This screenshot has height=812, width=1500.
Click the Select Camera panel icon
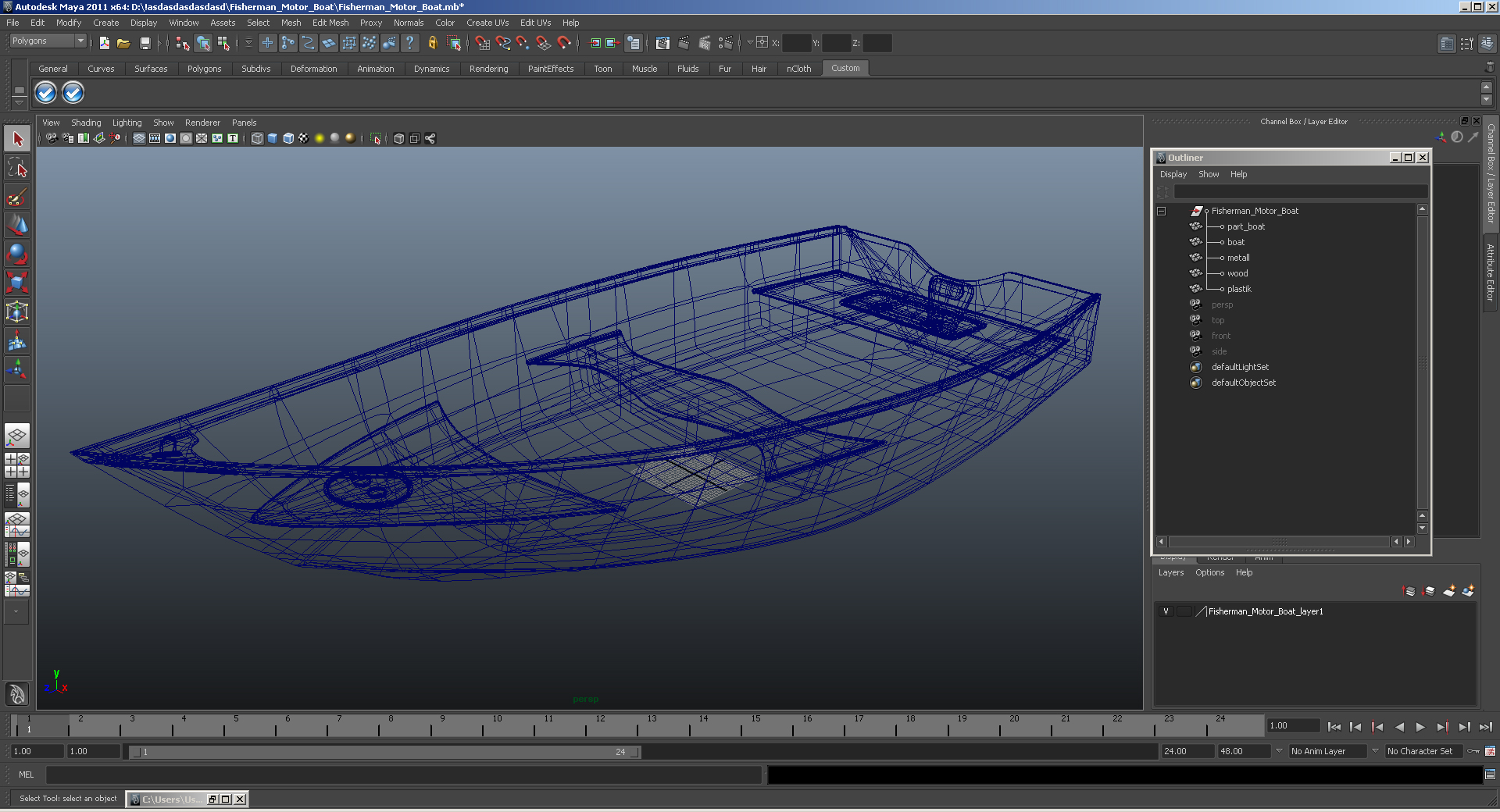pyautogui.click(x=52, y=138)
